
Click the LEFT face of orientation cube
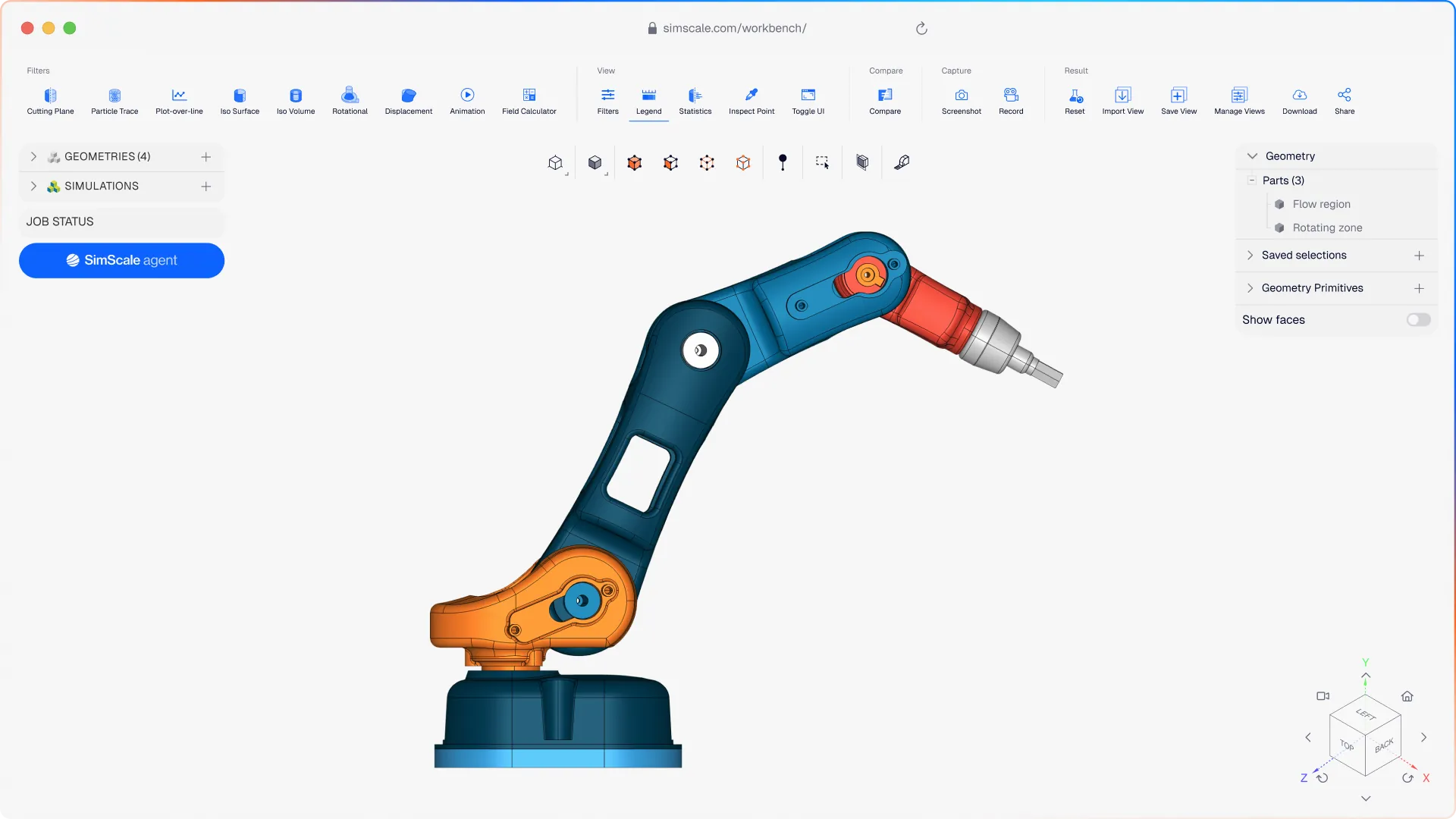[x=1366, y=714]
